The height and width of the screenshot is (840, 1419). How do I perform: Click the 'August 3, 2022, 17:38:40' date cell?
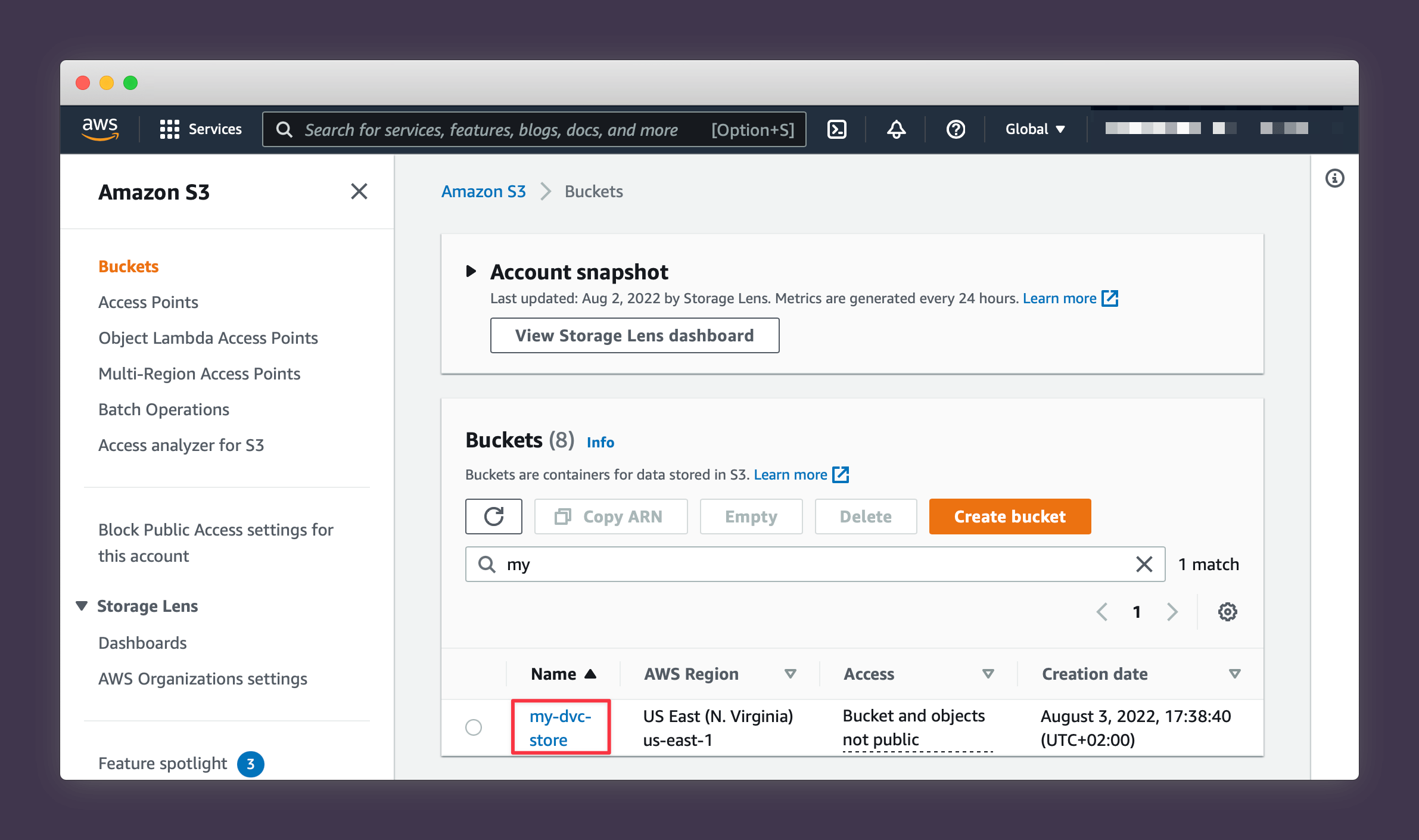[1135, 715]
